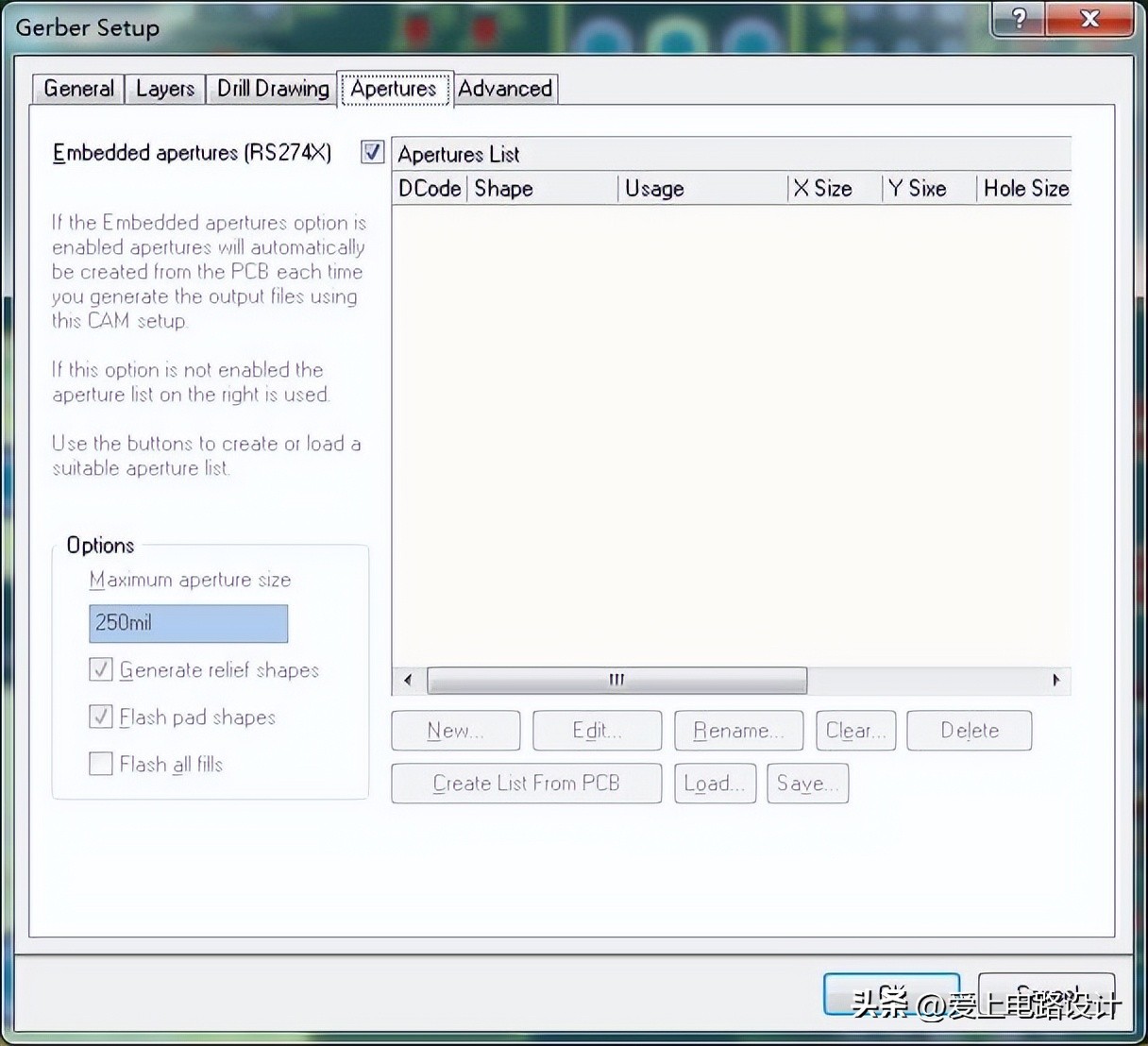This screenshot has width=1148, height=1046.
Task: Click the Rename... button
Action: (739, 731)
